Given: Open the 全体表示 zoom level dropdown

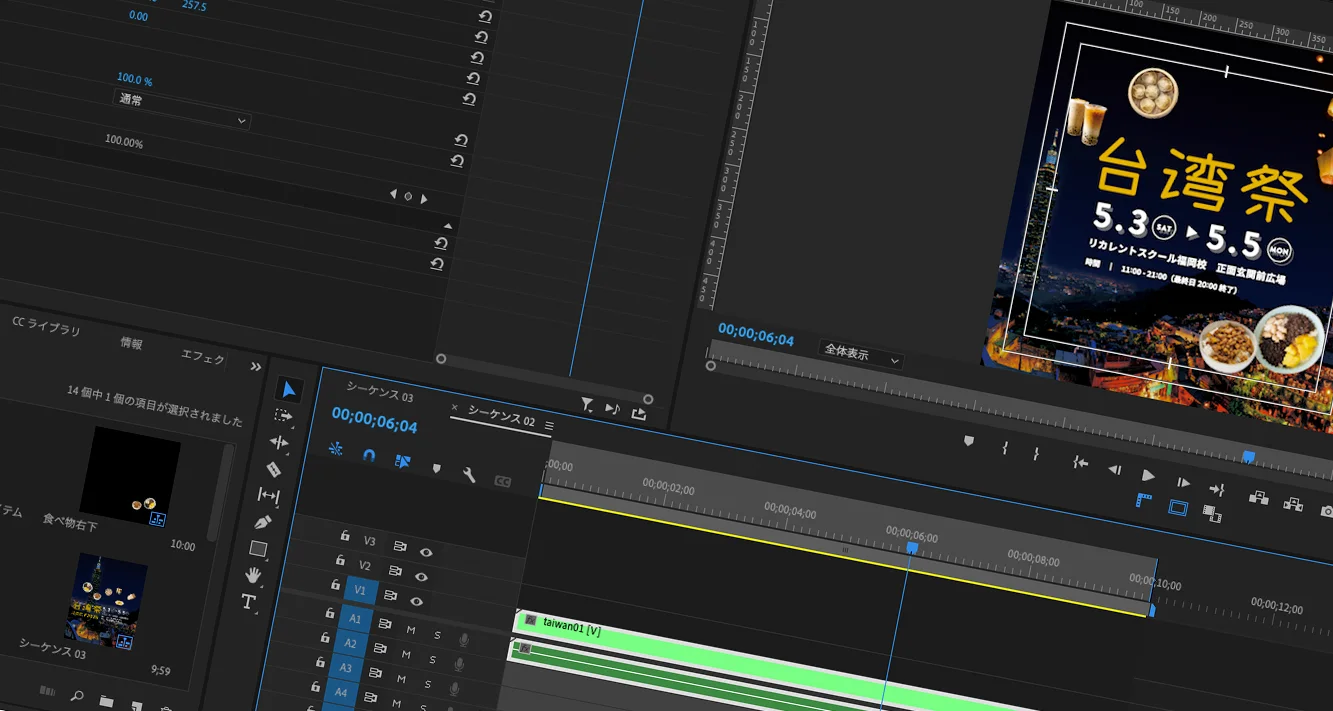Looking at the screenshot, I should pos(860,356).
